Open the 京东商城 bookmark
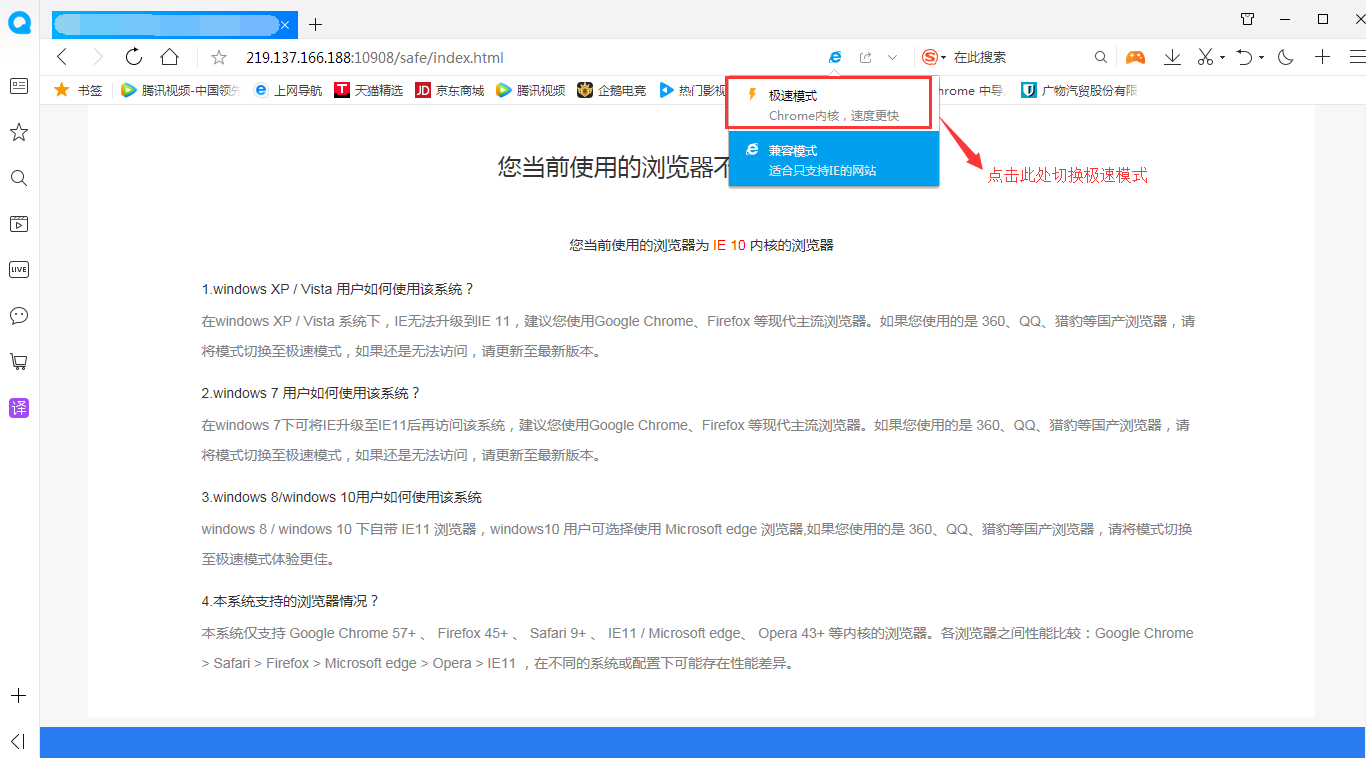 click(450, 90)
